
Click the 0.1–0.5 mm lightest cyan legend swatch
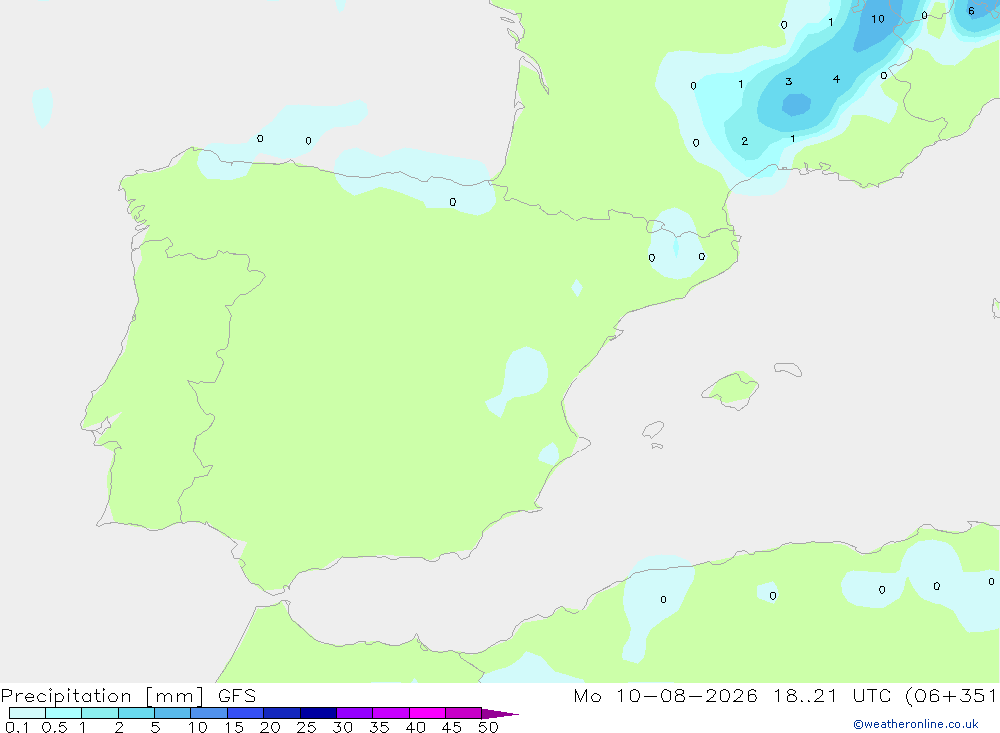[27, 713]
